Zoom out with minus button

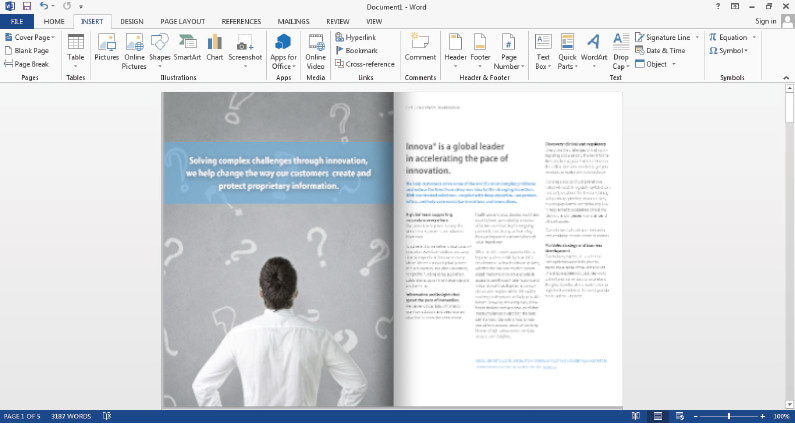click(696, 416)
